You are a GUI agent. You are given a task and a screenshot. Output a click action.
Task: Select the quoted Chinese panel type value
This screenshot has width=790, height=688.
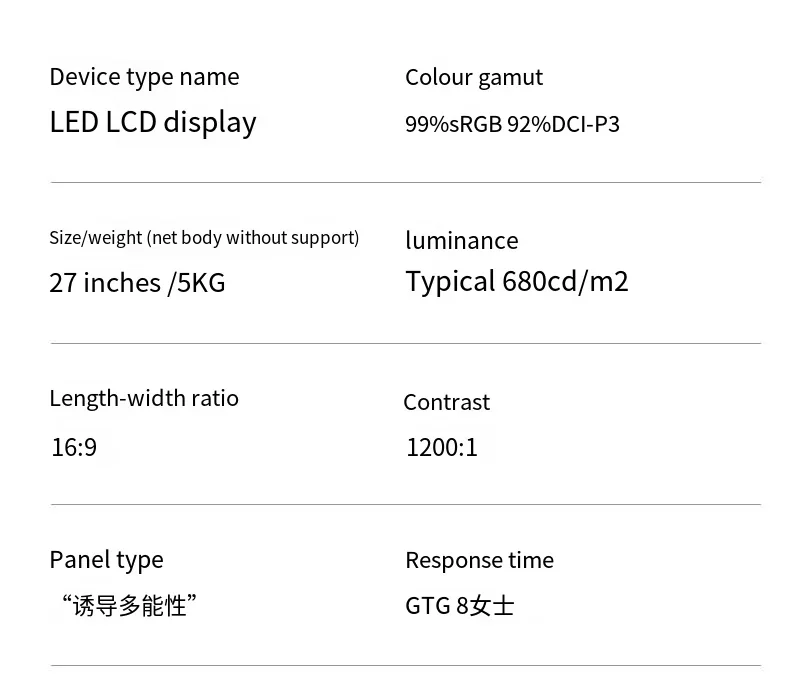tap(129, 605)
